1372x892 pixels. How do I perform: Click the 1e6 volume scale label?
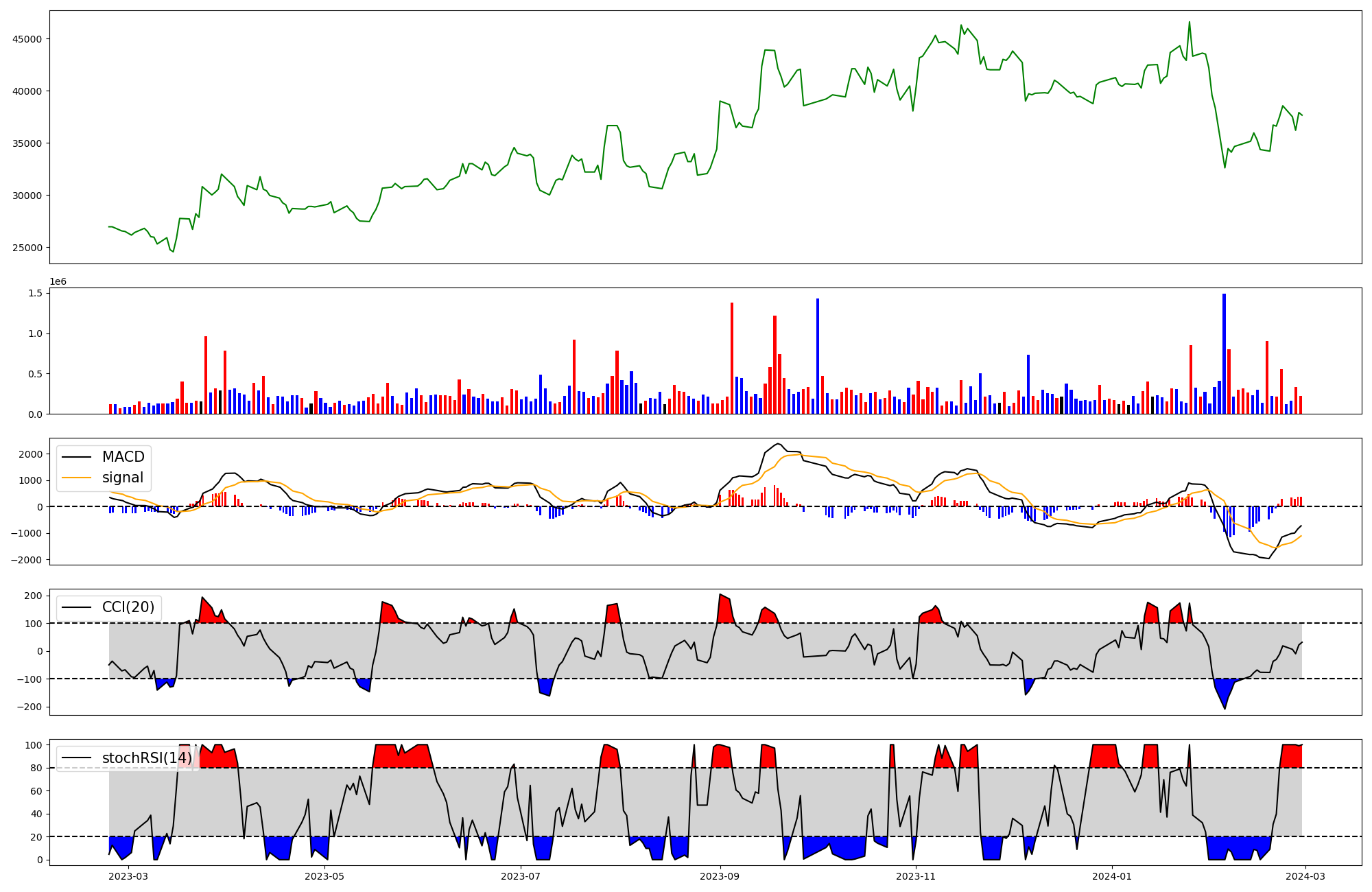(58, 282)
